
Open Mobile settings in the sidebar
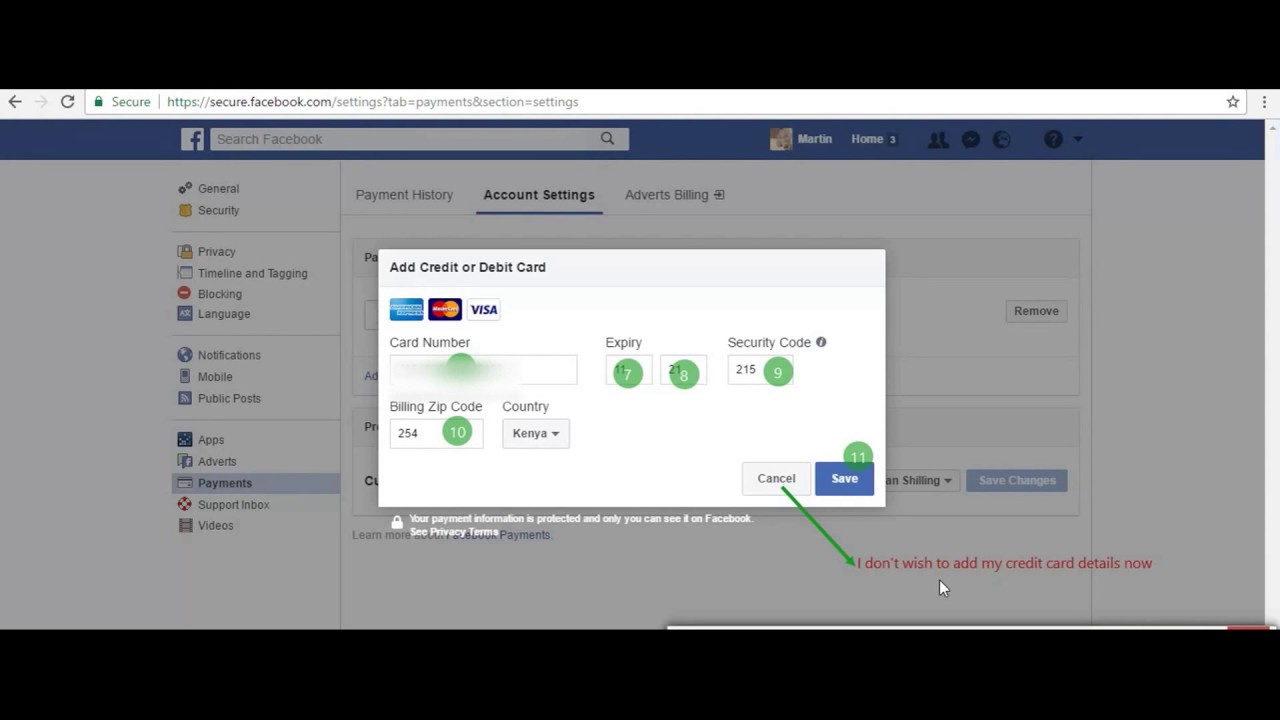pos(215,377)
